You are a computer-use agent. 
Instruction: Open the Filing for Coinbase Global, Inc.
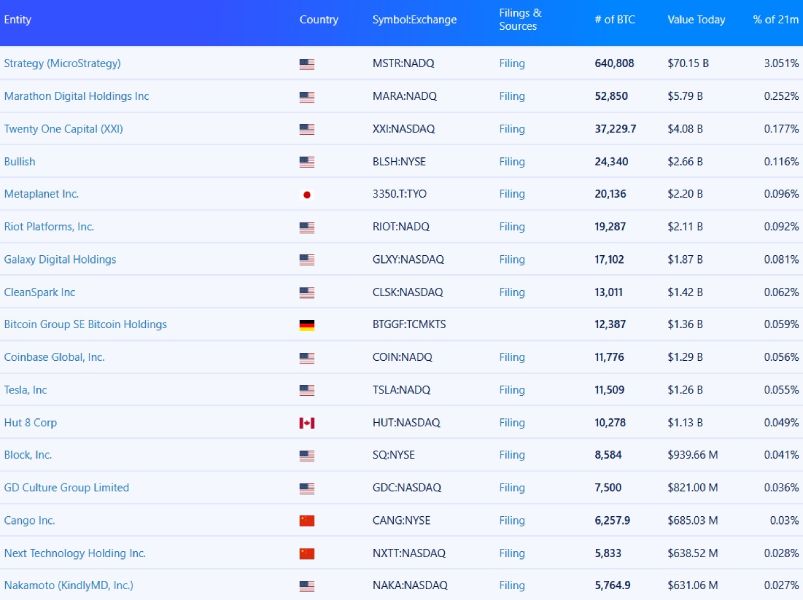511,357
